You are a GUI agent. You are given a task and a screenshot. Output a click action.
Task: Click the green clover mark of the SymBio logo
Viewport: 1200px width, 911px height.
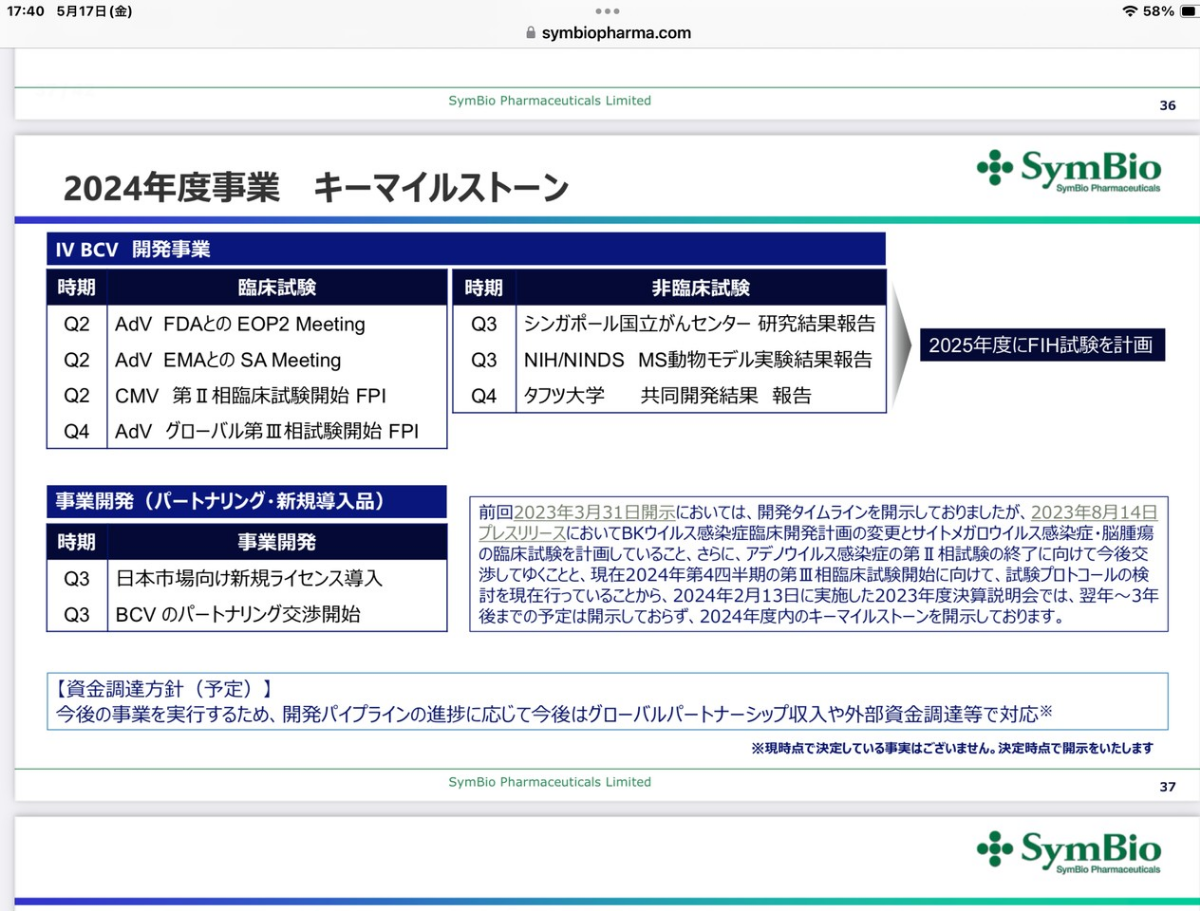(x=994, y=168)
